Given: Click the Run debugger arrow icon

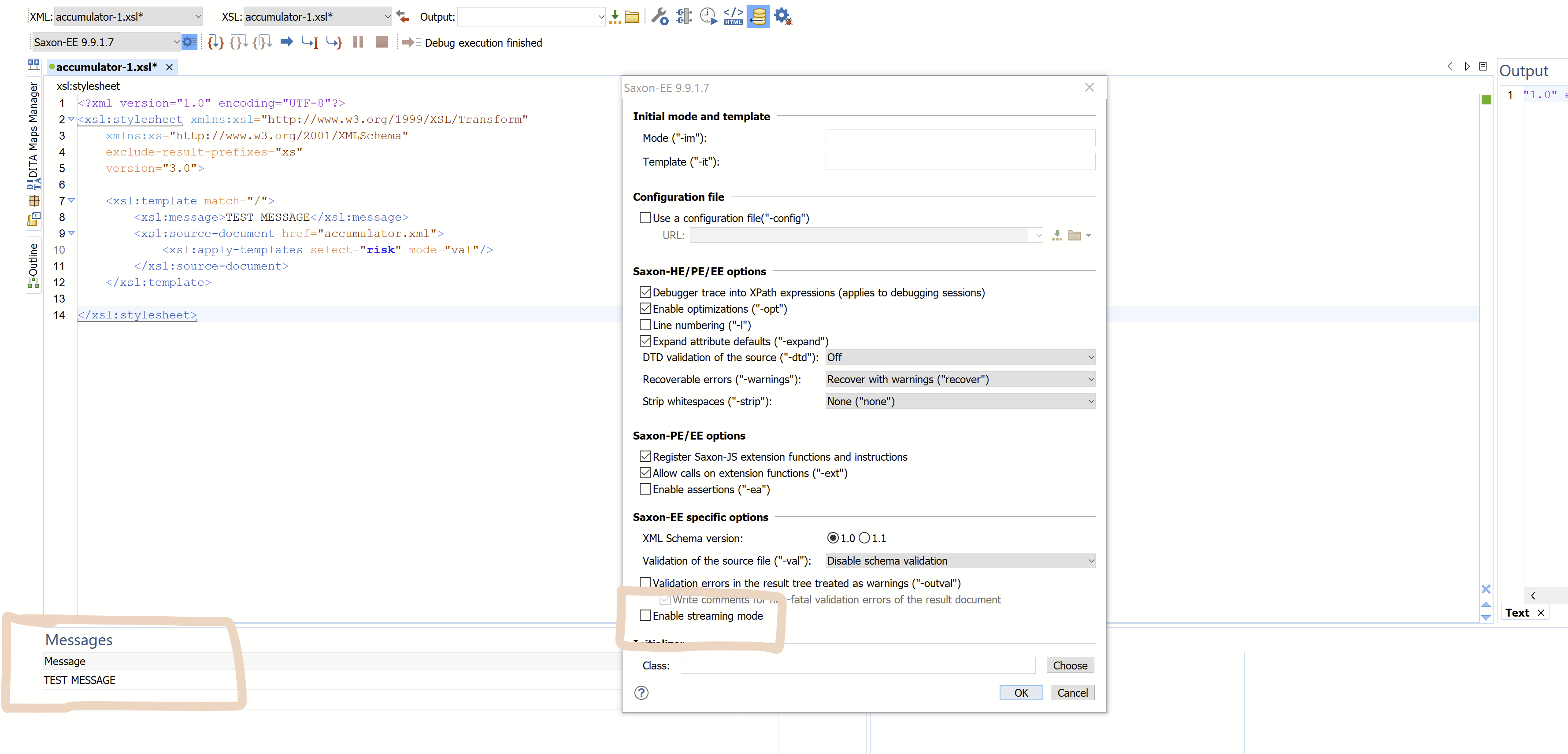Looking at the screenshot, I should click(x=287, y=42).
